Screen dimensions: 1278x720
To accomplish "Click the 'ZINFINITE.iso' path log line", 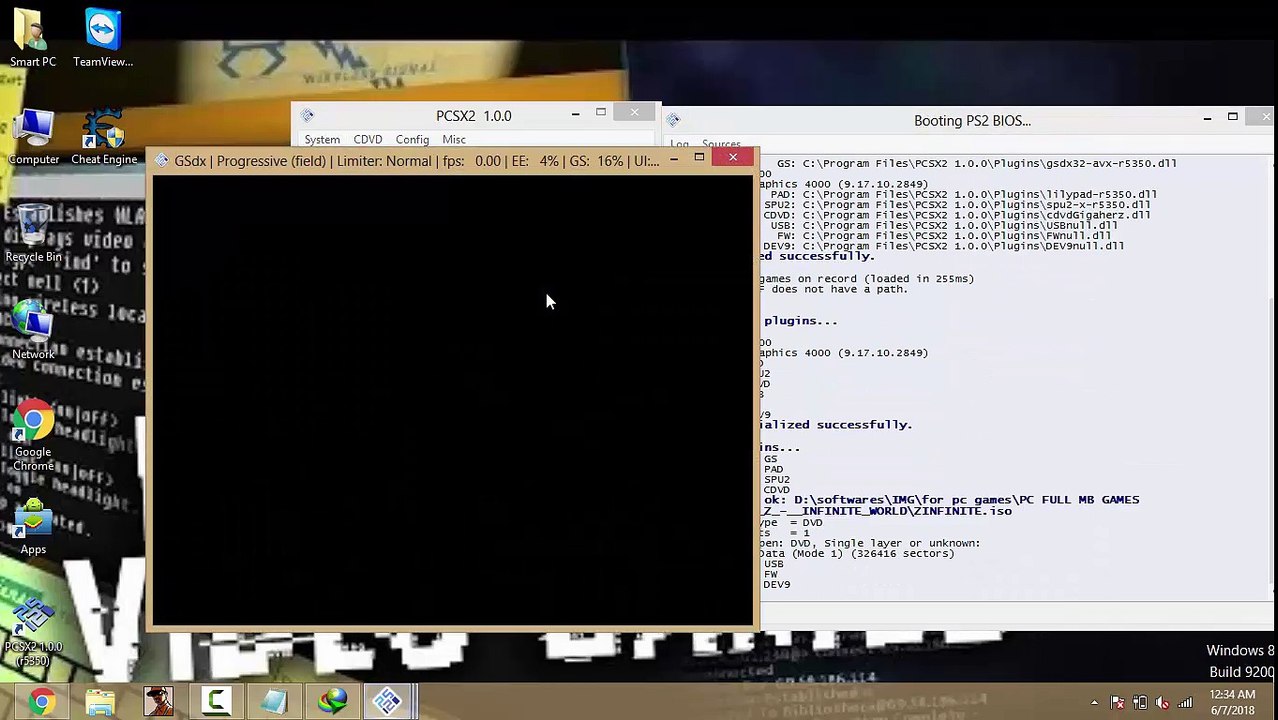I will pos(886,511).
